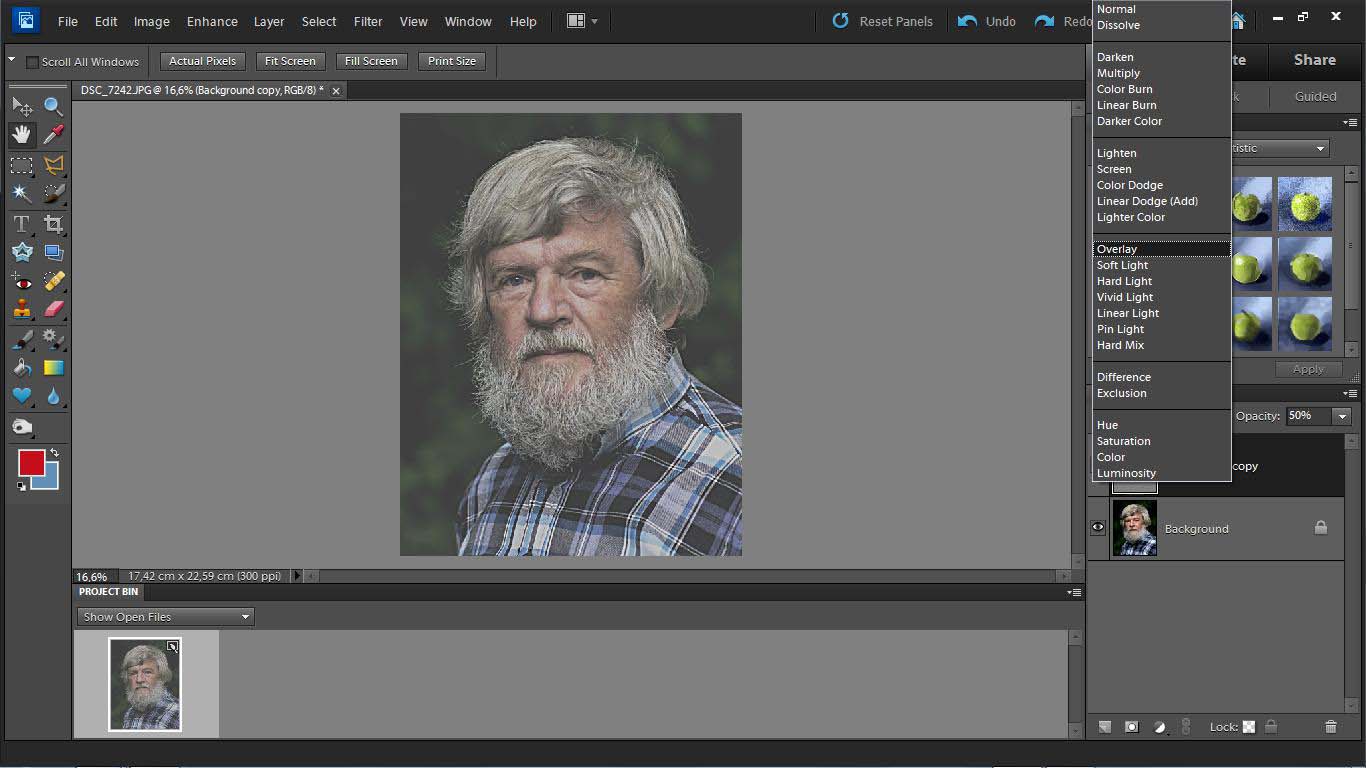The width and height of the screenshot is (1366, 768).
Task: Select the Eyedropper tool
Action: tap(53, 135)
